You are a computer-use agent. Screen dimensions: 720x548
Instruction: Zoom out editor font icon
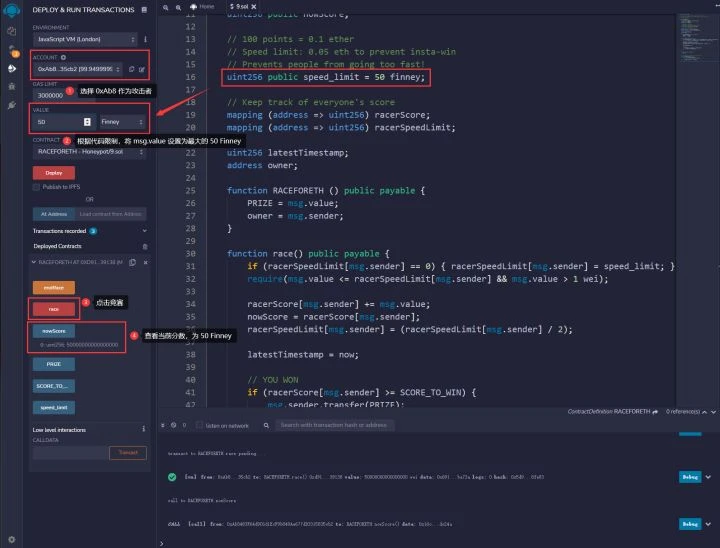coord(166,7)
